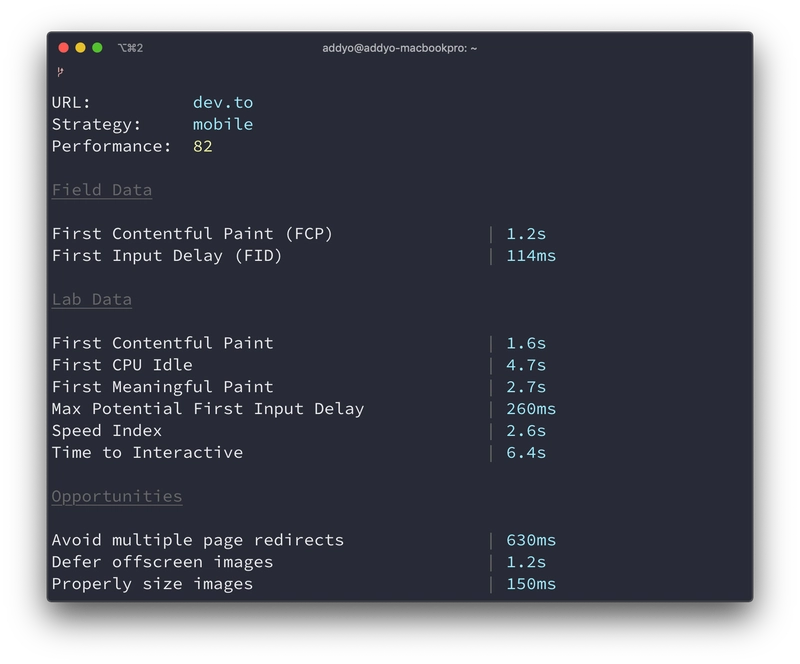Click the First CPU Idle 4.7s value
The height and width of the screenshot is (664, 800).
tap(525, 365)
